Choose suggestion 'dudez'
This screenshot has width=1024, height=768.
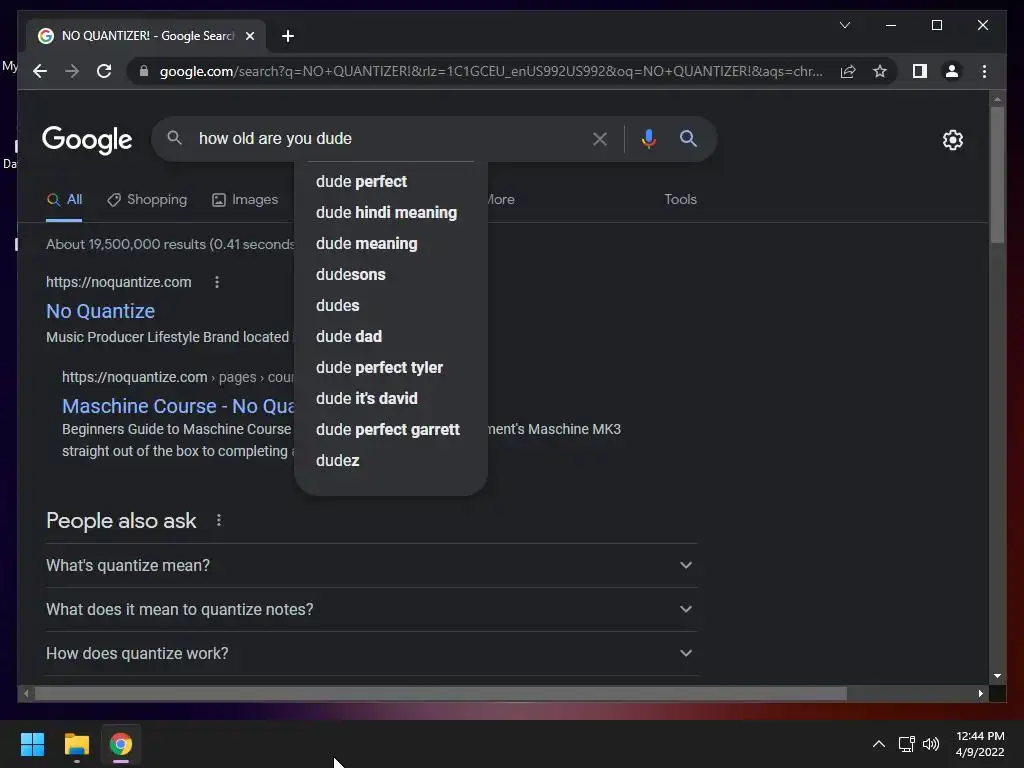point(338,460)
